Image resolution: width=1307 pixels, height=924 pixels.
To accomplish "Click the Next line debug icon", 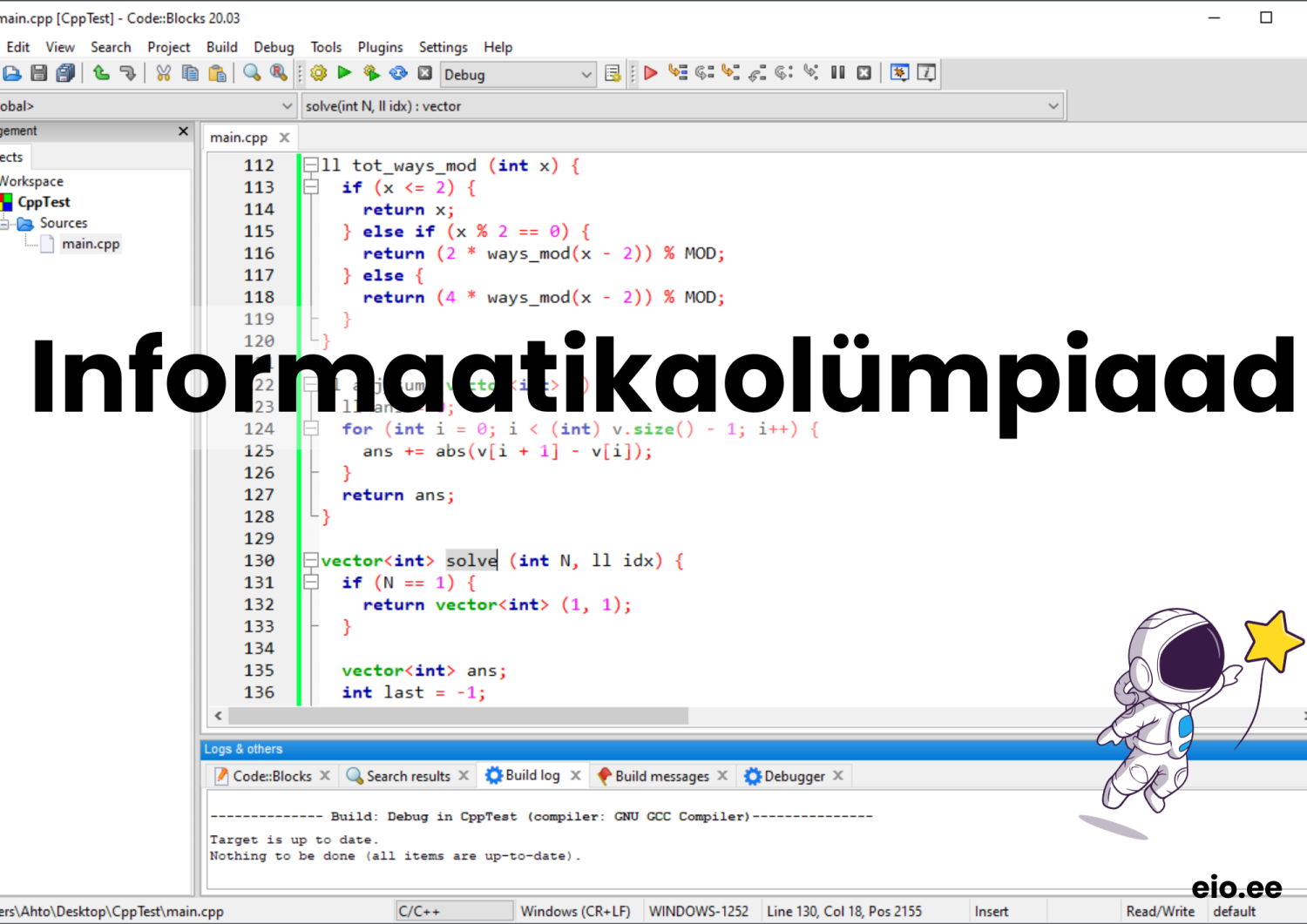I will tap(704, 73).
